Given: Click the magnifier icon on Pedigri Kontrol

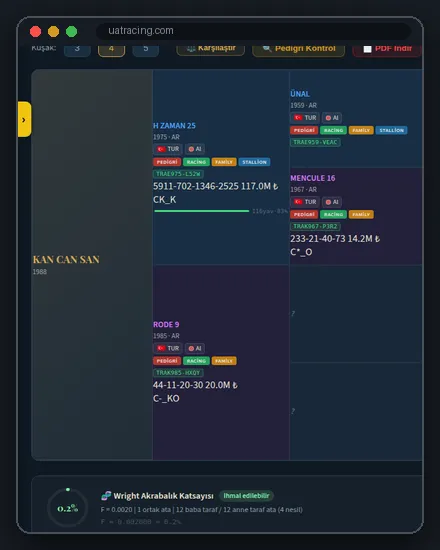Looking at the screenshot, I should pos(267,48).
